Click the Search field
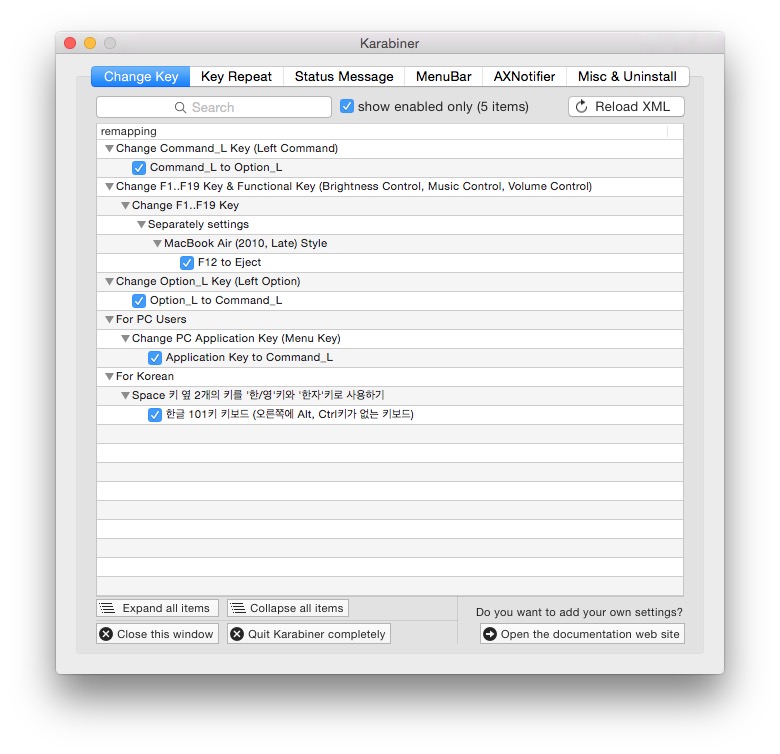780x754 pixels. (x=214, y=107)
